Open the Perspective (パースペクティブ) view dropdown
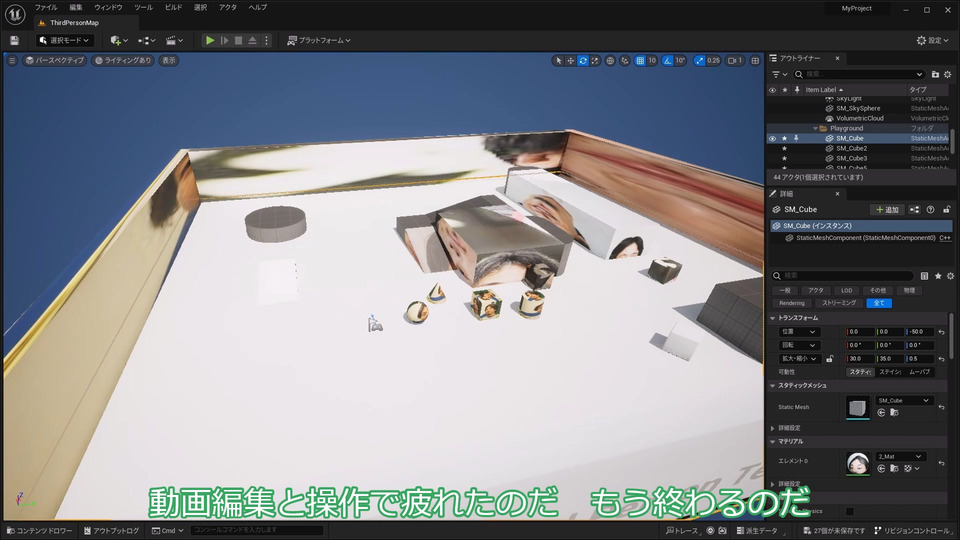This screenshot has width=960, height=540. (x=54, y=60)
